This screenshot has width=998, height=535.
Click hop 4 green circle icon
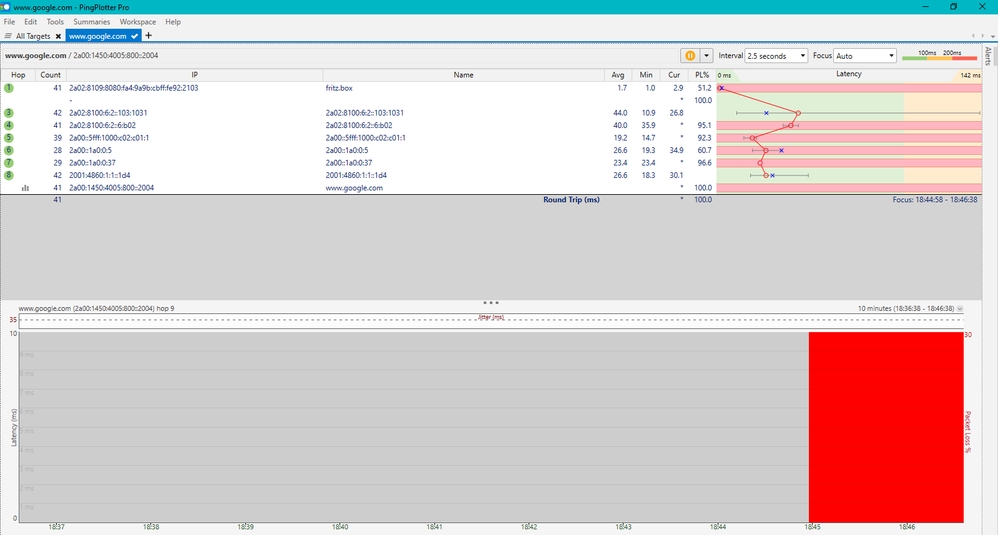click(8, 125)
